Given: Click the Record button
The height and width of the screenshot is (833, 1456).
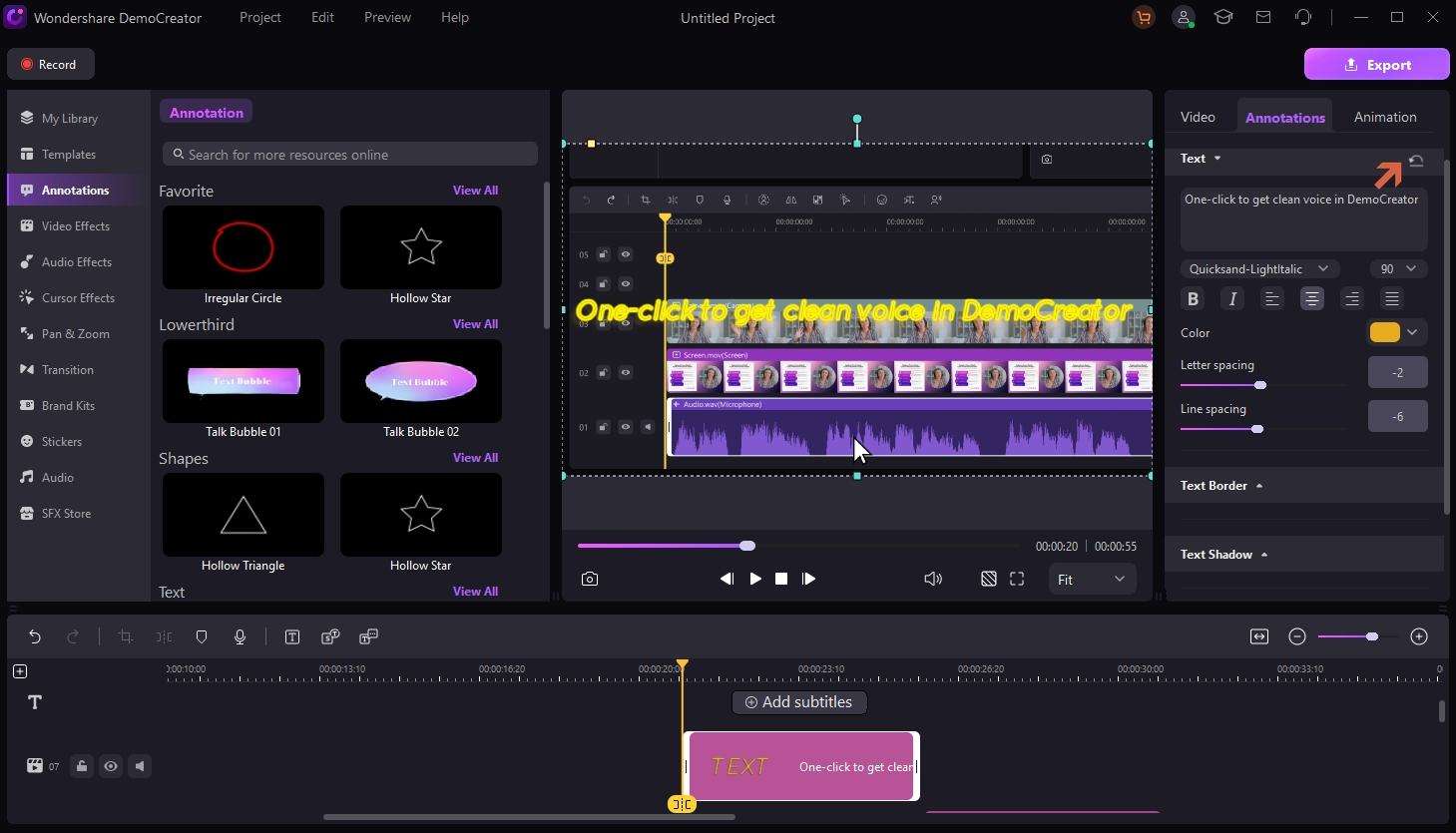Looking at the screenshot, I should (x=51, y=64).
